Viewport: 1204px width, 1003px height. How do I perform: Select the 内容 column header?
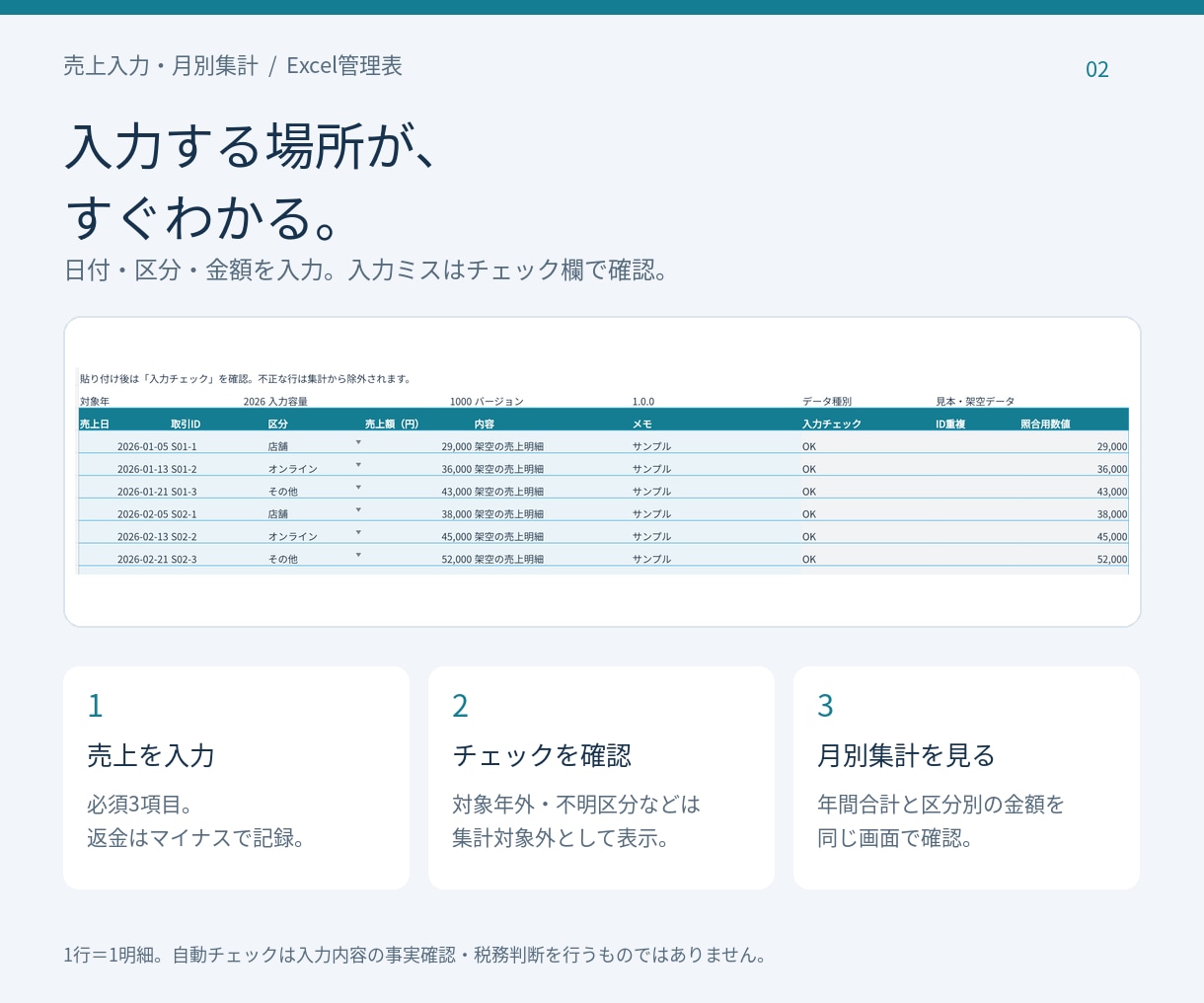coord(485,424)
